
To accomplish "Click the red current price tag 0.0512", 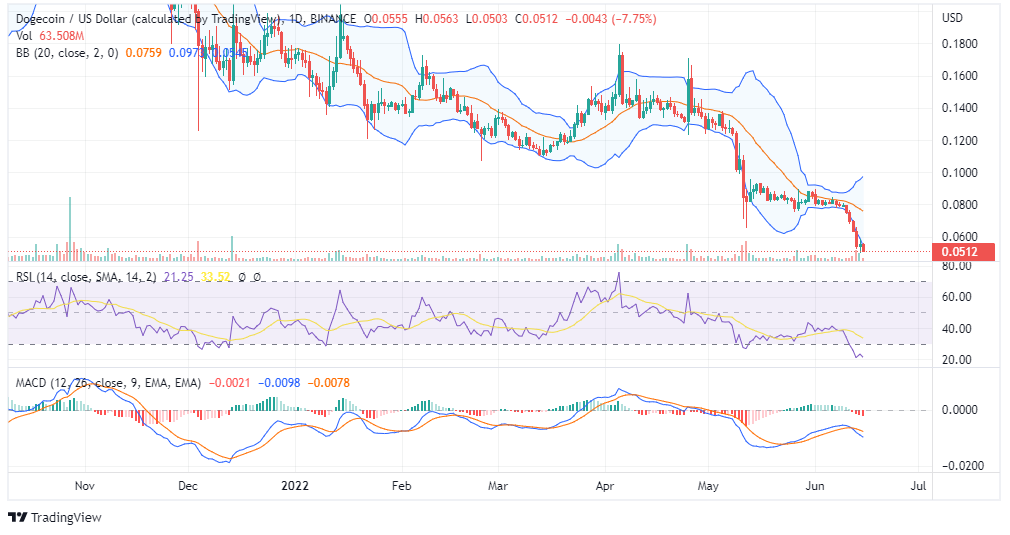I will click(x=964, y=252).
